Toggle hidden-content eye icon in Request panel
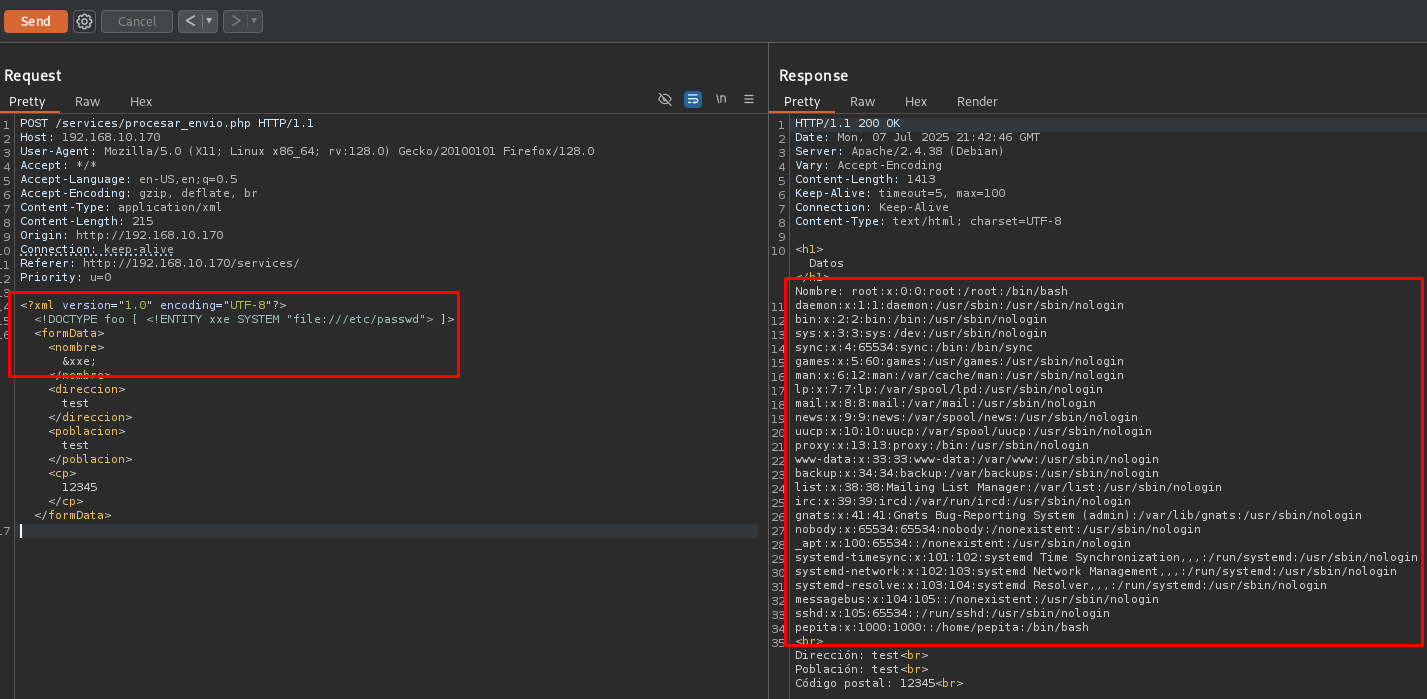 [665, 99]
